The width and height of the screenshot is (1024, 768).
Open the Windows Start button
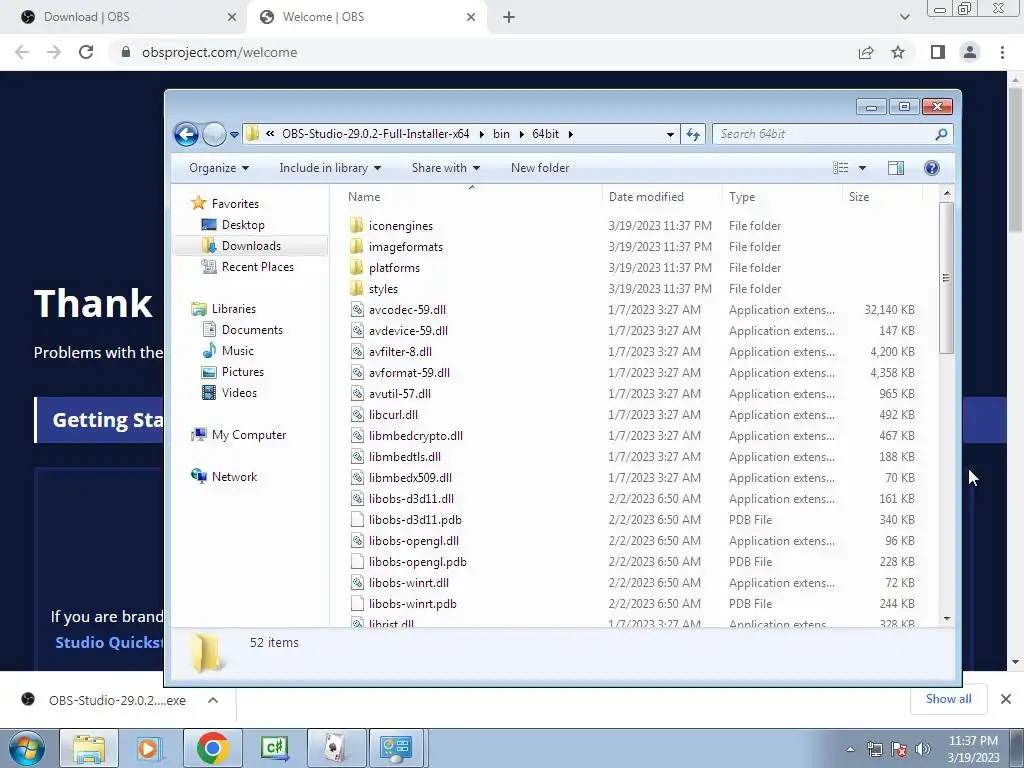tap(27, 748)
